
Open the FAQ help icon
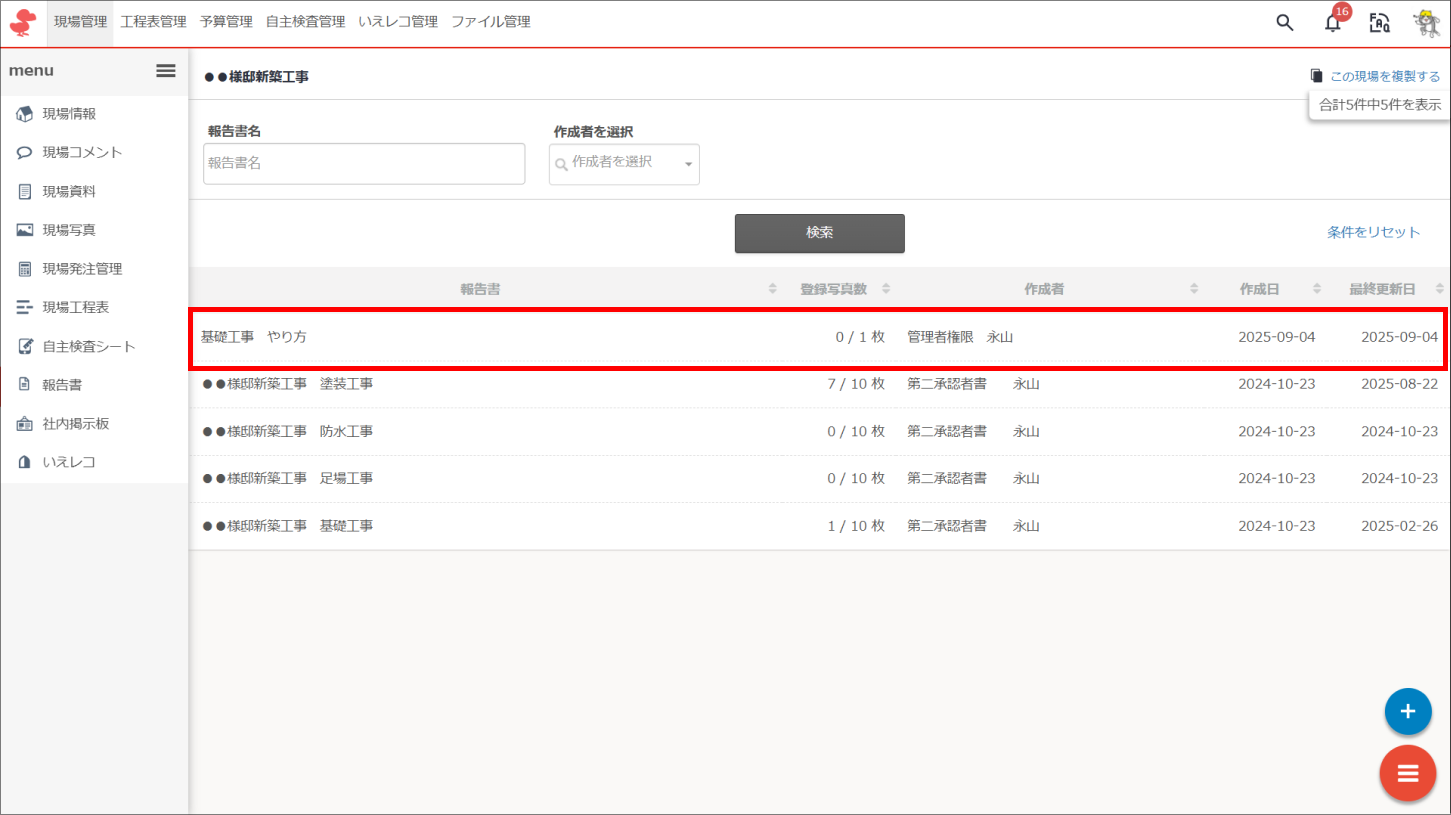click(1380, 23)
